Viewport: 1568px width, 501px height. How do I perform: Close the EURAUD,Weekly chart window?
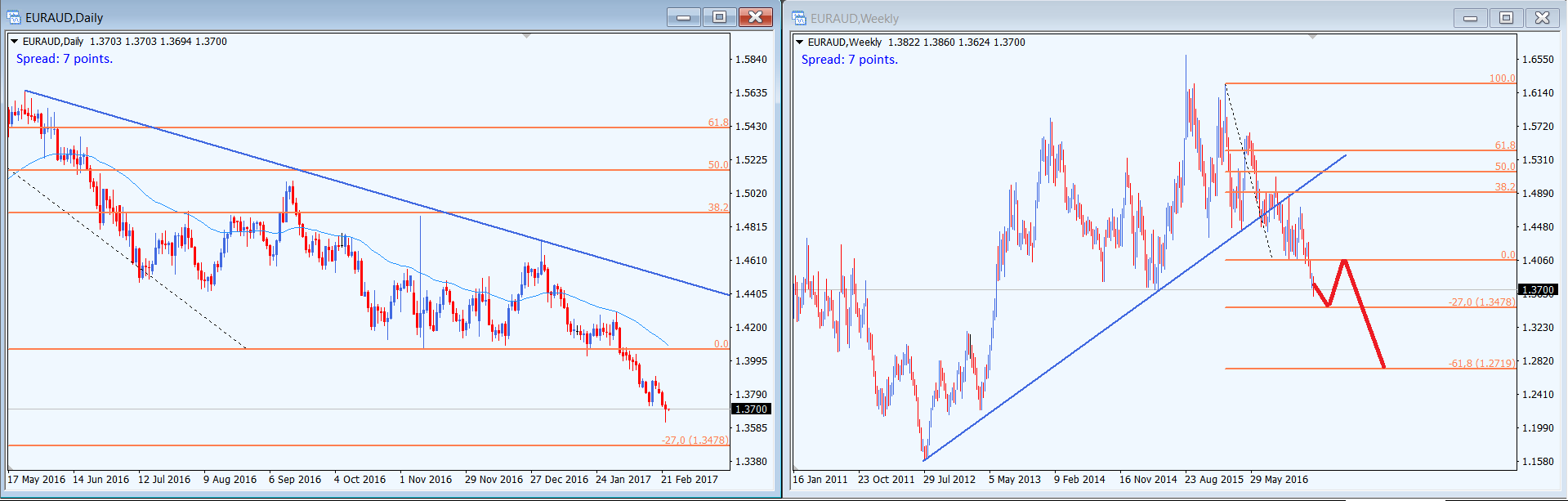point(1543,18)
